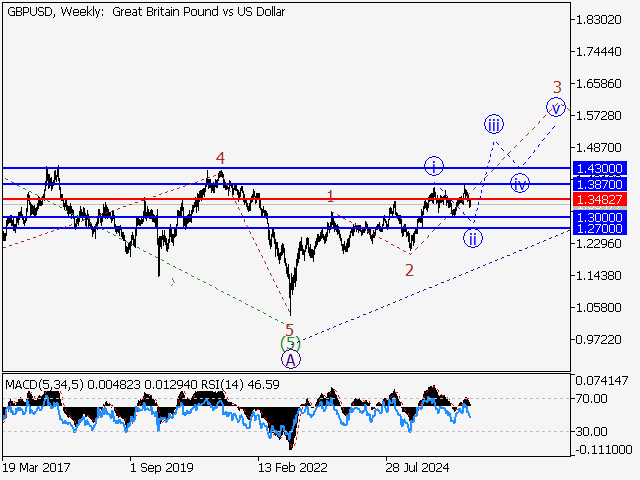Click the circled wave ii label
The height and width of the screenshot is (480, 640).
click(472, 237)
